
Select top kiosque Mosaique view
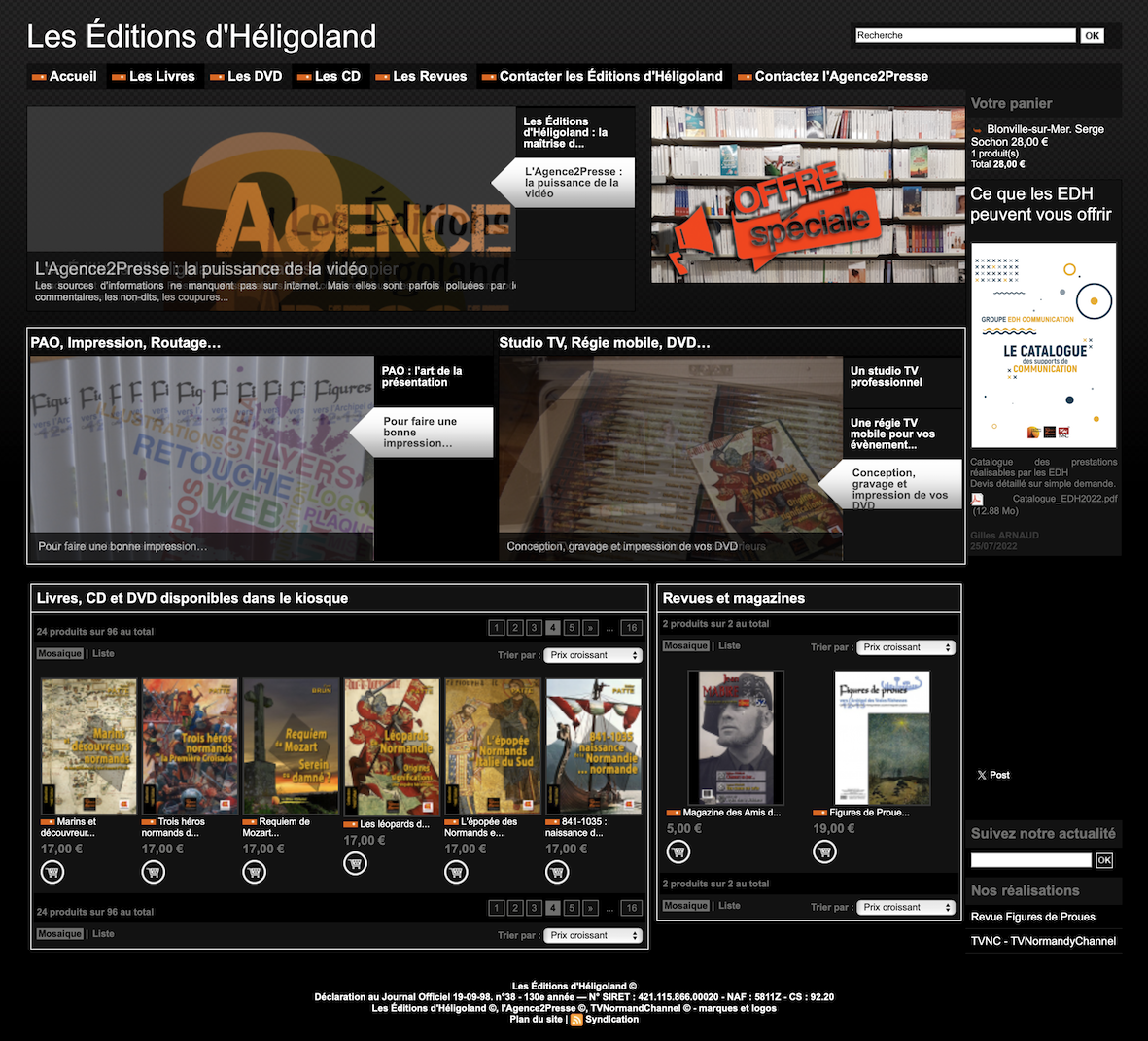coord(59,654)
